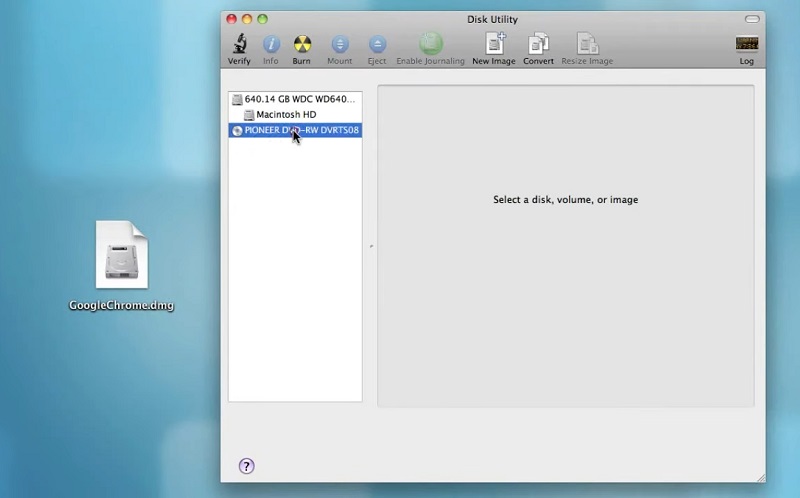Open Info for the selected disk
This screenshot has width=800, height=498.
coord(271,44)
